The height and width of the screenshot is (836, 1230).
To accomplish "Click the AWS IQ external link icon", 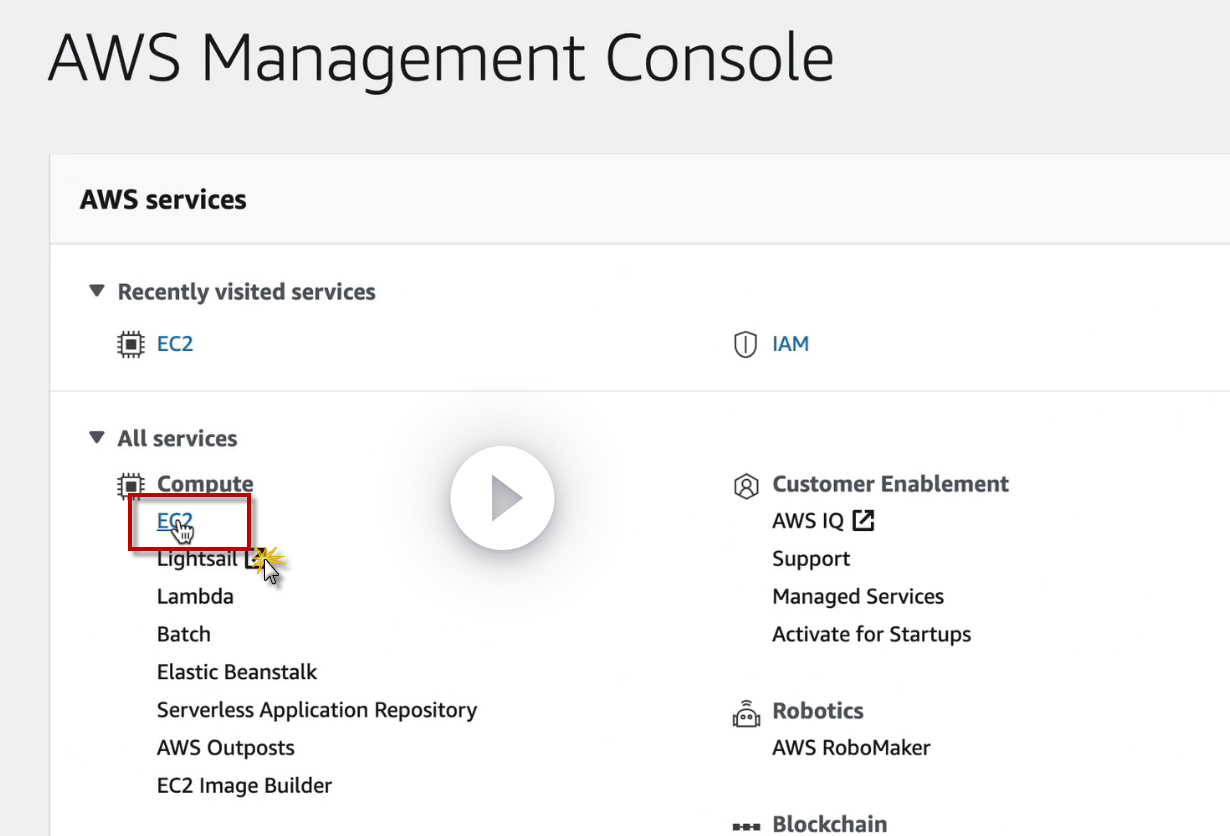I will 863,521.
